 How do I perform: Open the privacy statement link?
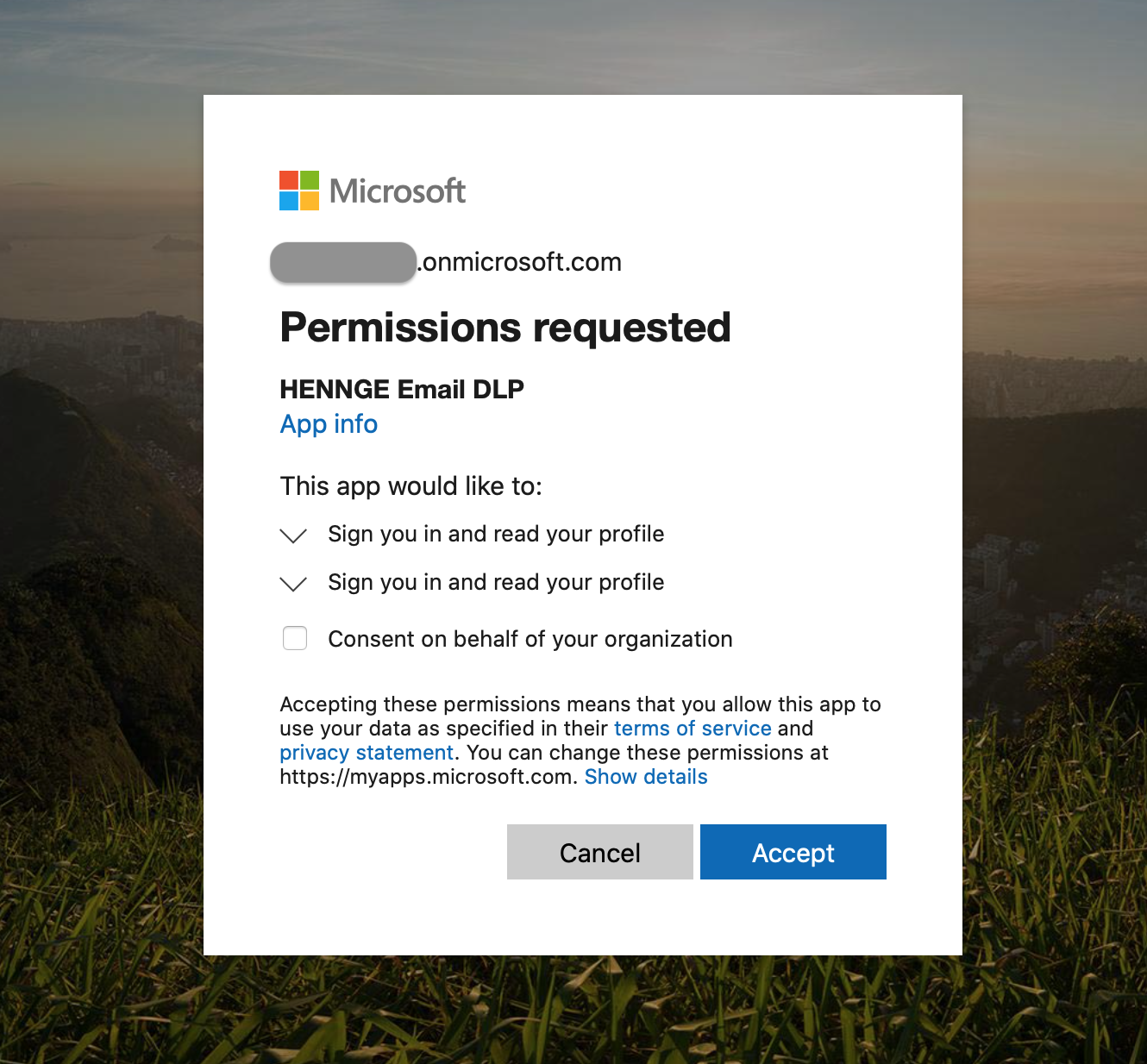[367, 753]
